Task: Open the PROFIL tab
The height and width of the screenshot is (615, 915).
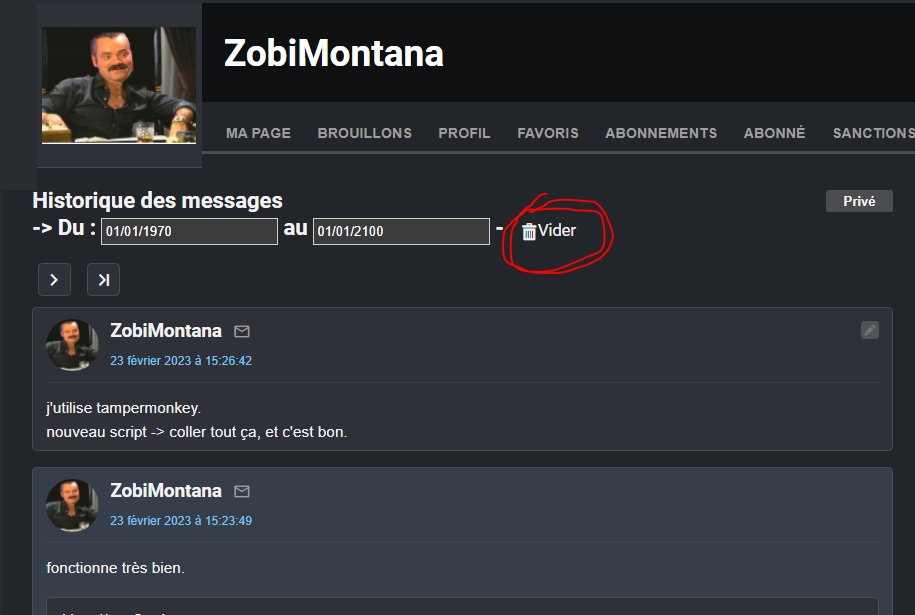Action: pos(465,133)
